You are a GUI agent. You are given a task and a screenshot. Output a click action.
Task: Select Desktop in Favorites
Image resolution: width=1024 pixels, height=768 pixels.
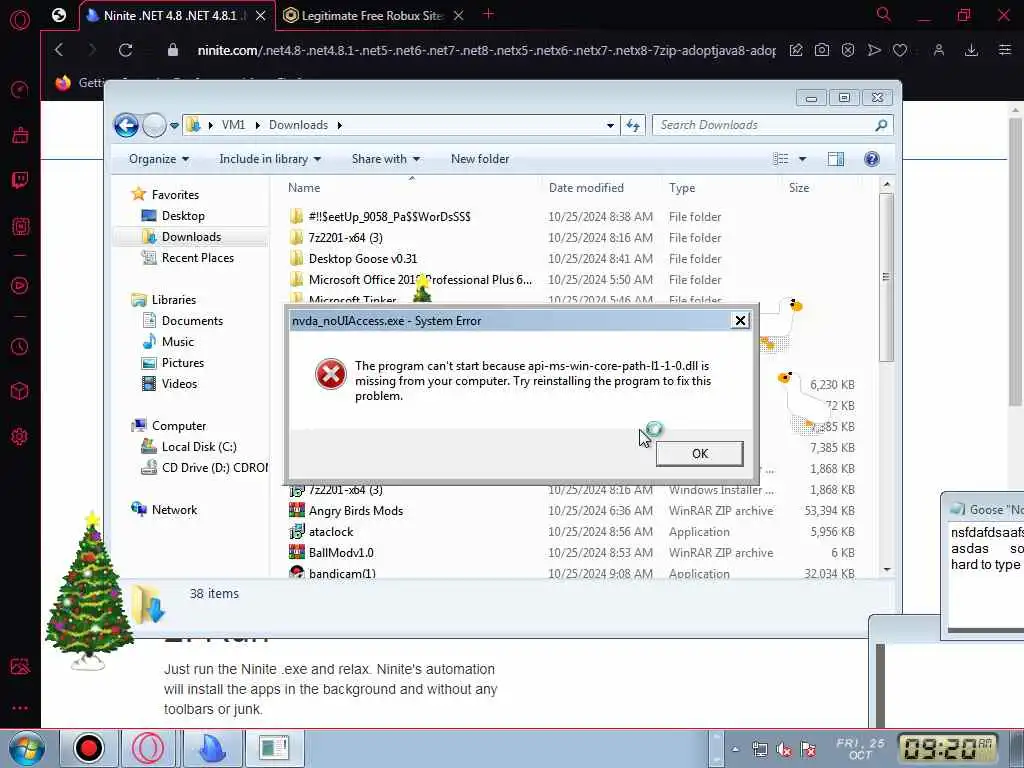coord(183,216)
